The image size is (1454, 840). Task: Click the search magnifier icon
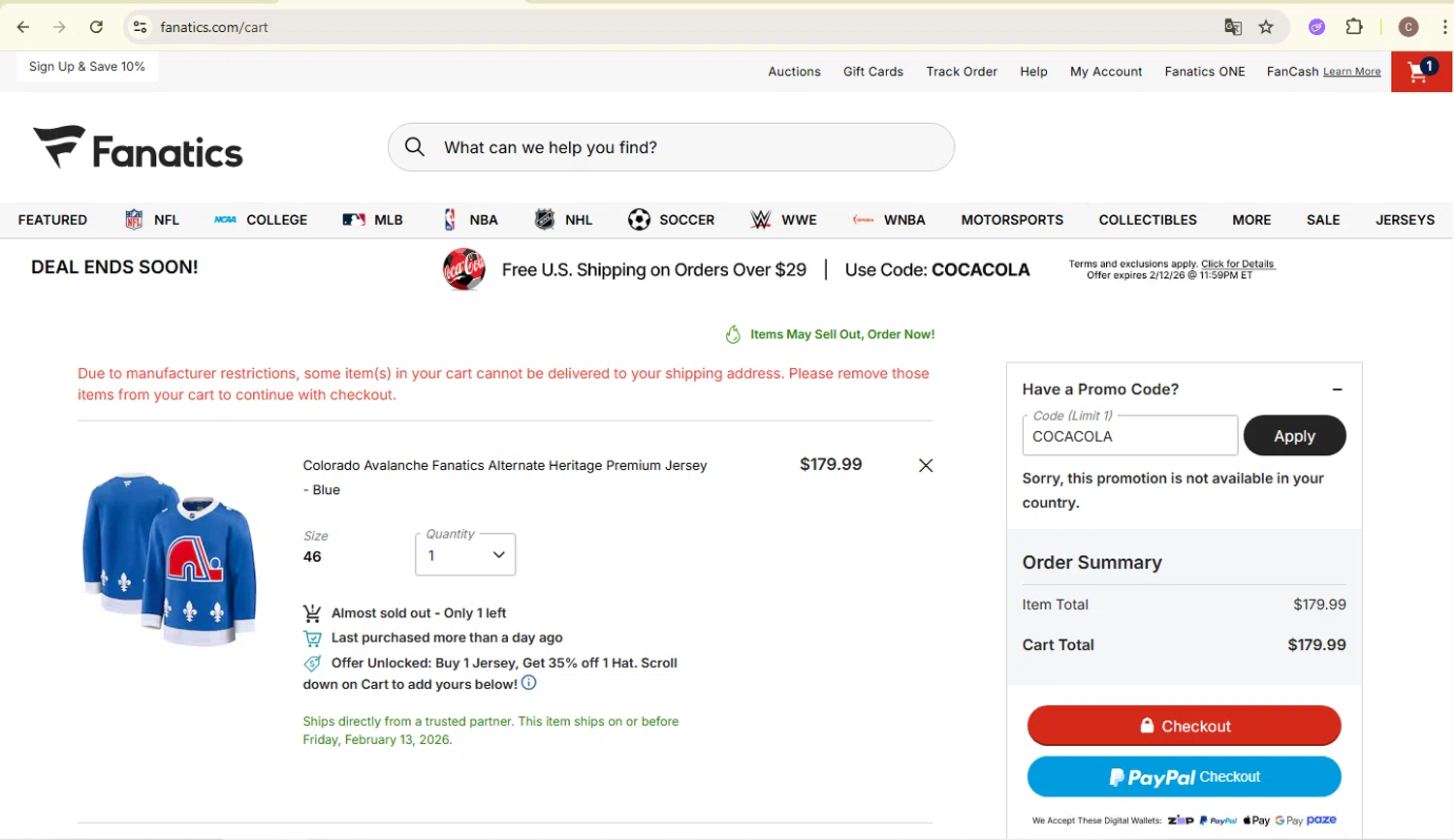pyautogui.click(x=415, y=147)
